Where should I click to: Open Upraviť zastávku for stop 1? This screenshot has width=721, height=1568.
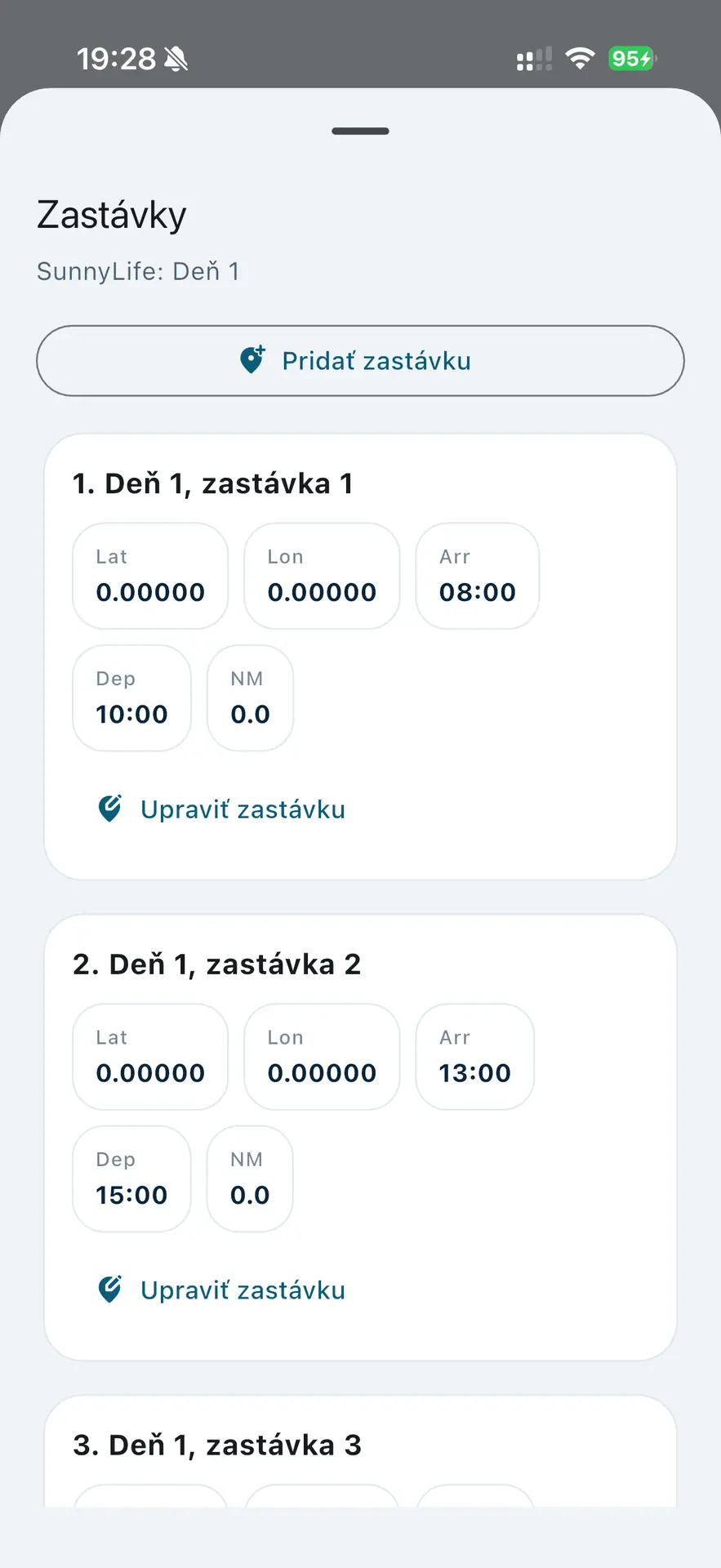(x=243, y=809)
